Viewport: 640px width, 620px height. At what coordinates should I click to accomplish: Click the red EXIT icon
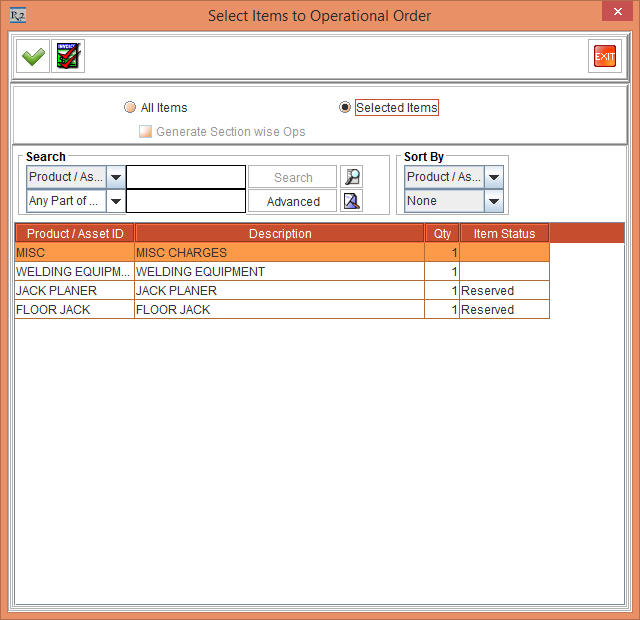(x=605, y=57)
